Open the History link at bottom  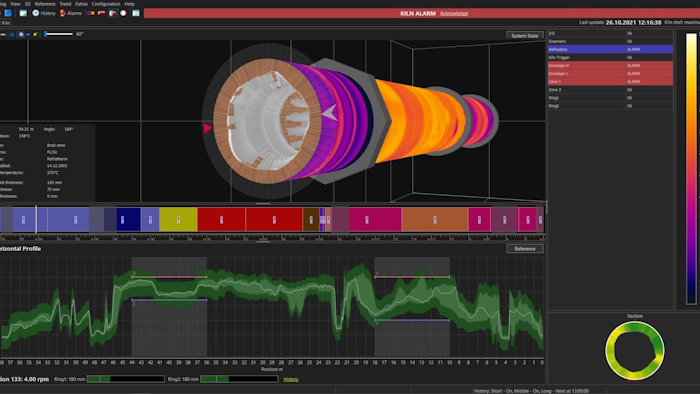[291, 379]
